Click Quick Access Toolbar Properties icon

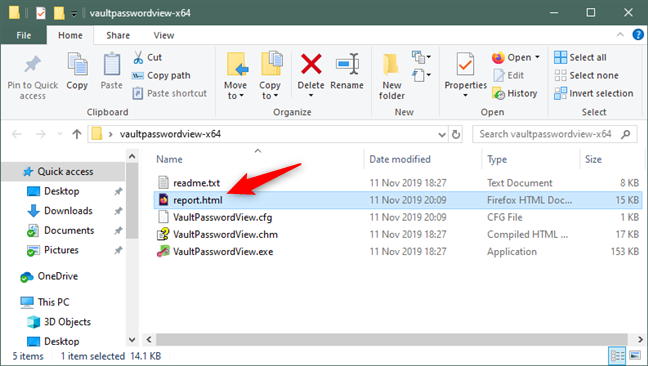coord(40,13)
